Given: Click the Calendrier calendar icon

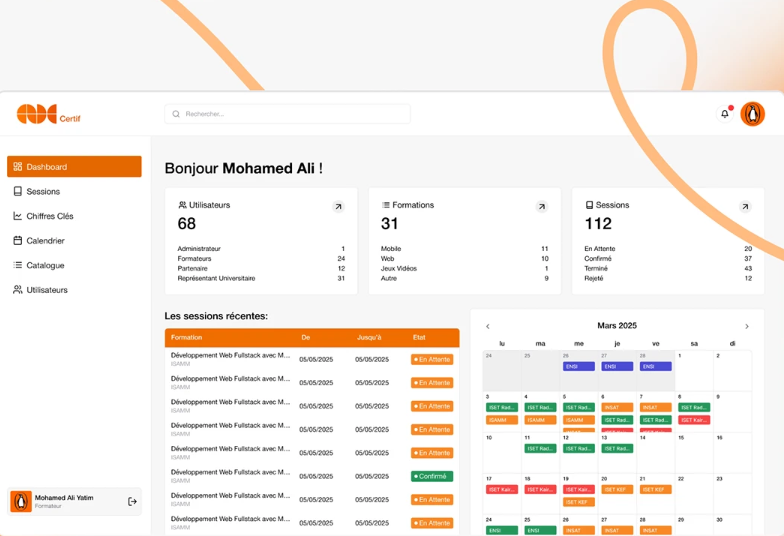Looking at the screenshot, I should (18, 240).
